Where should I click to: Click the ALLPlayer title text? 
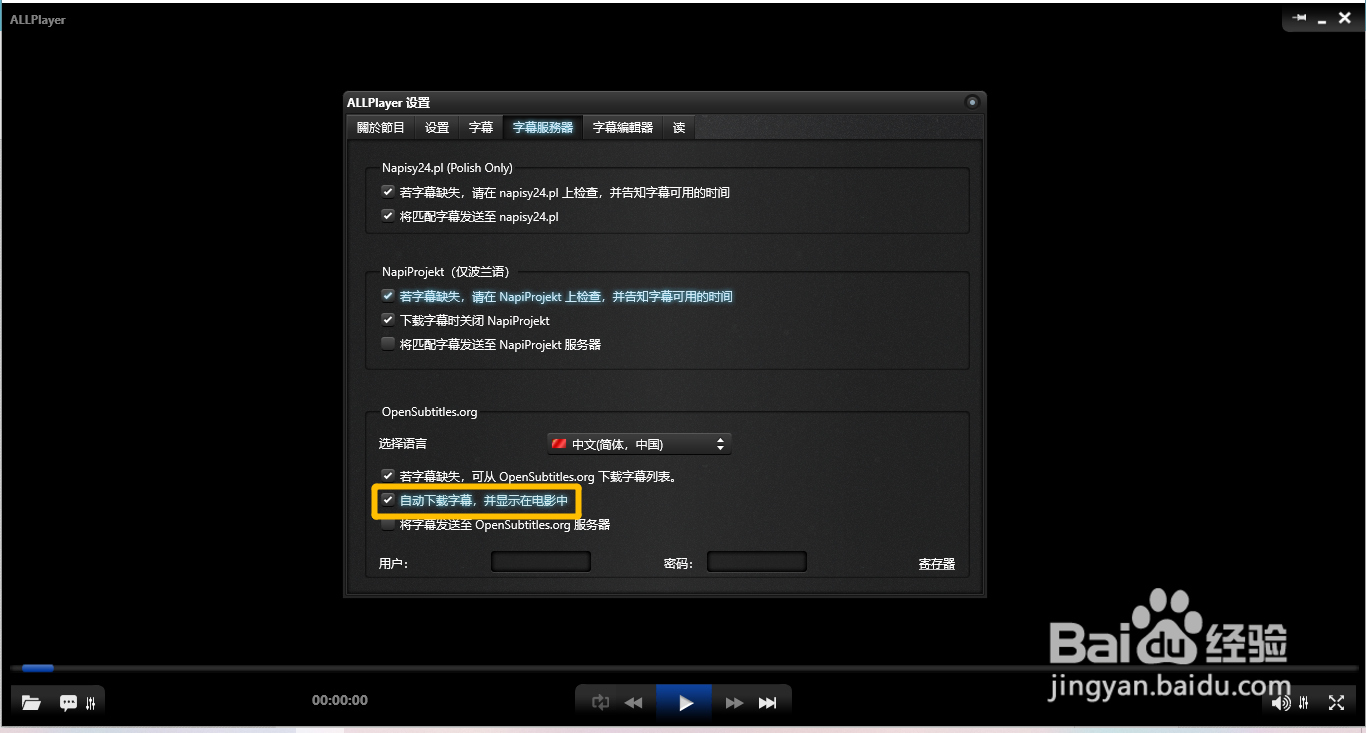click(38, 19)
